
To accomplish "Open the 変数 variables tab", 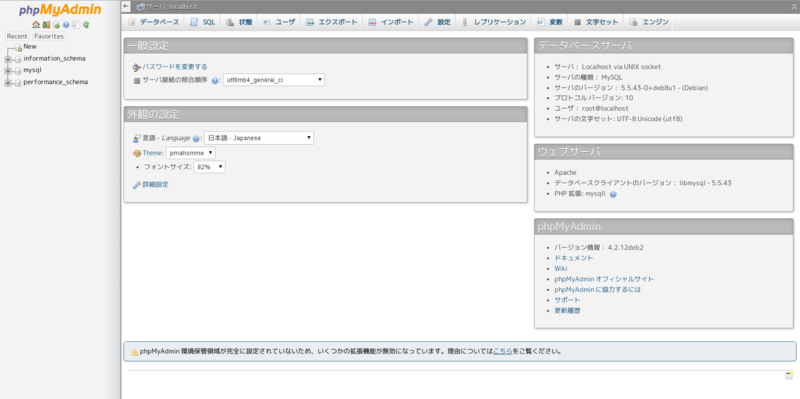I will coord(549,22).
